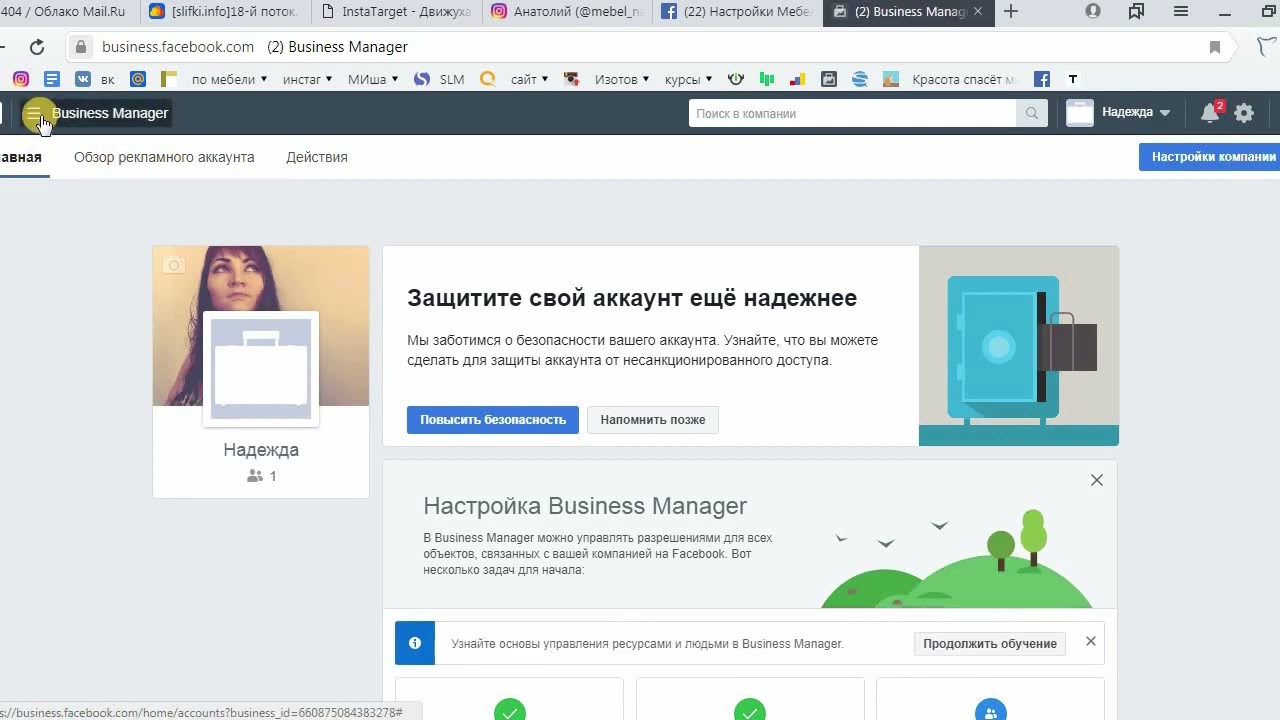Close the active Business Manager browser tab
The height and width of the screenshot is (720, 1280).
tap(978, 12)
